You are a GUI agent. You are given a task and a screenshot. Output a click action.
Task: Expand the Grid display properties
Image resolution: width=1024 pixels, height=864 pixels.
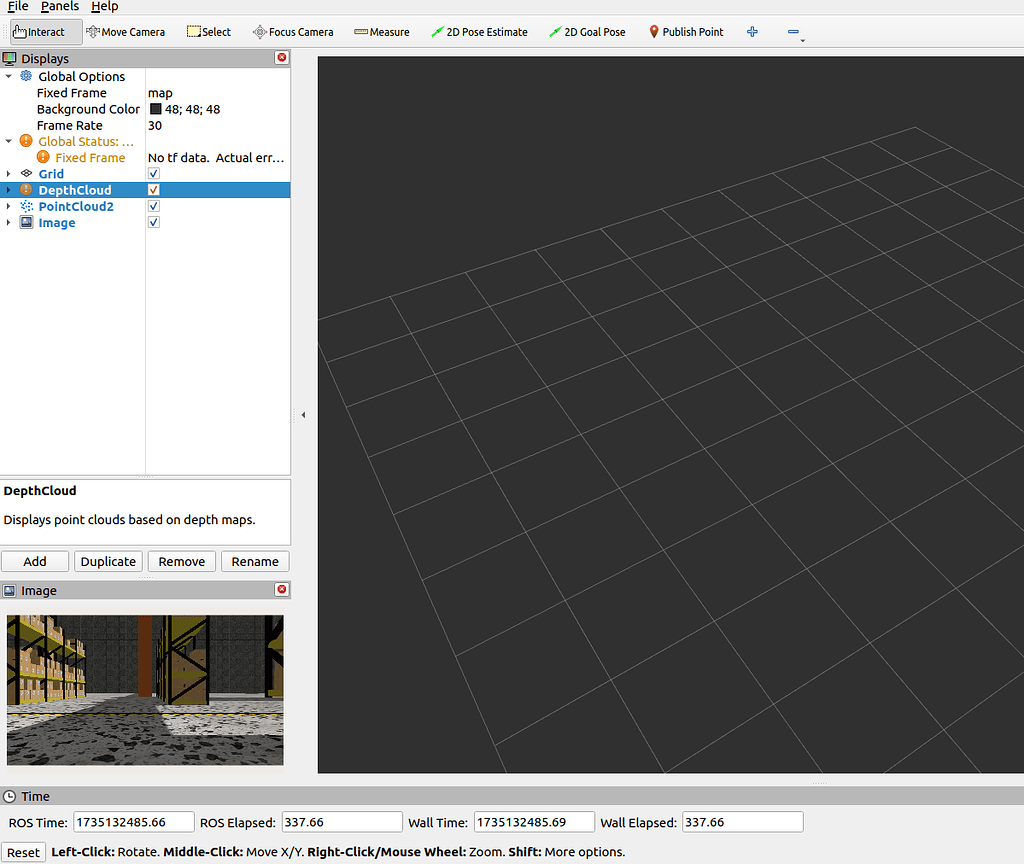pyautogui.click(x=8, y=173)
